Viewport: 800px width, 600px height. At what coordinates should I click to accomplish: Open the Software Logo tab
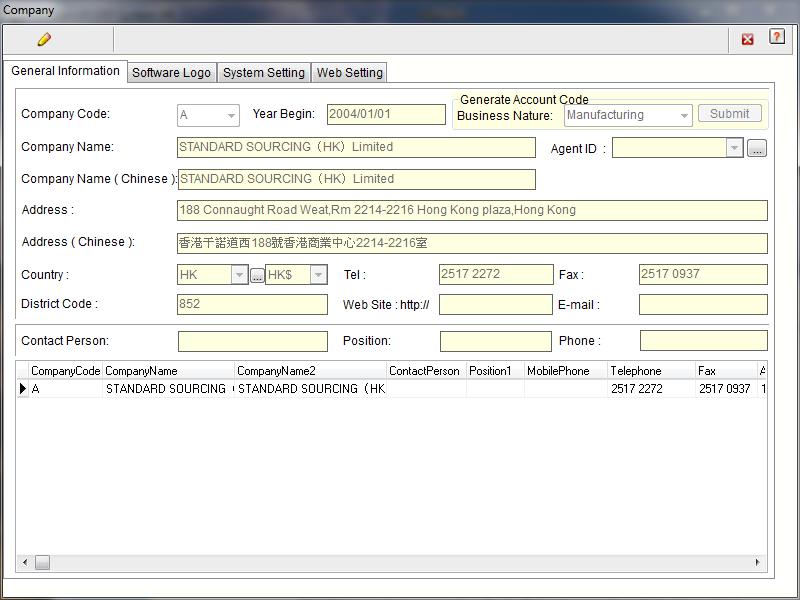tap(171, 72)
